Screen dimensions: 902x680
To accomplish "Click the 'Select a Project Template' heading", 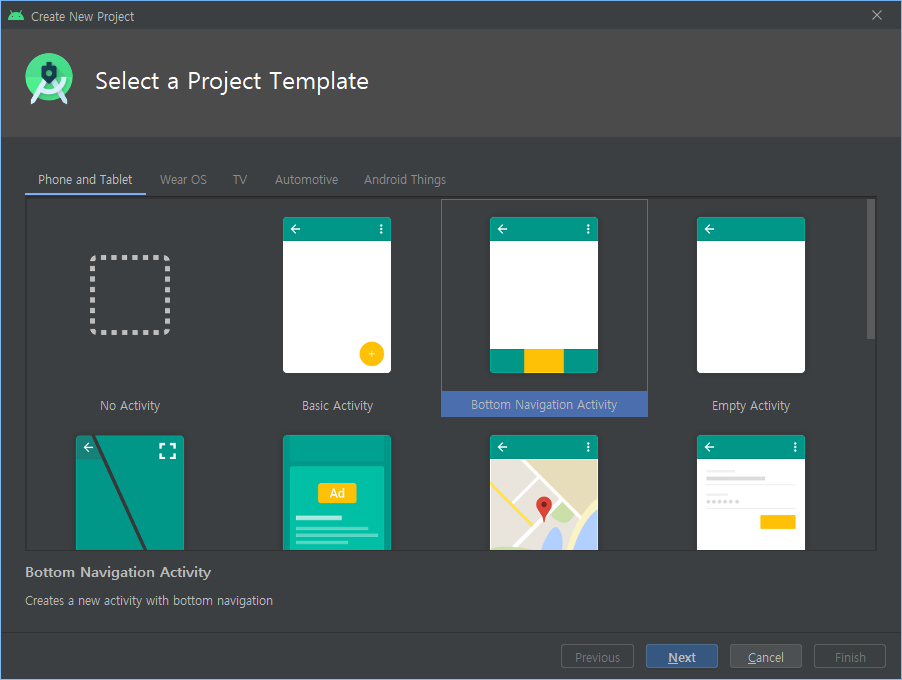I will (x=232, y=81).
